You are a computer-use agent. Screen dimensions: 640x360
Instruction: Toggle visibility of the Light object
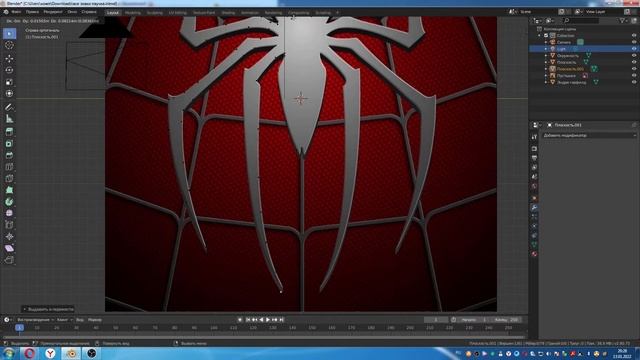[x=634, y=49]
